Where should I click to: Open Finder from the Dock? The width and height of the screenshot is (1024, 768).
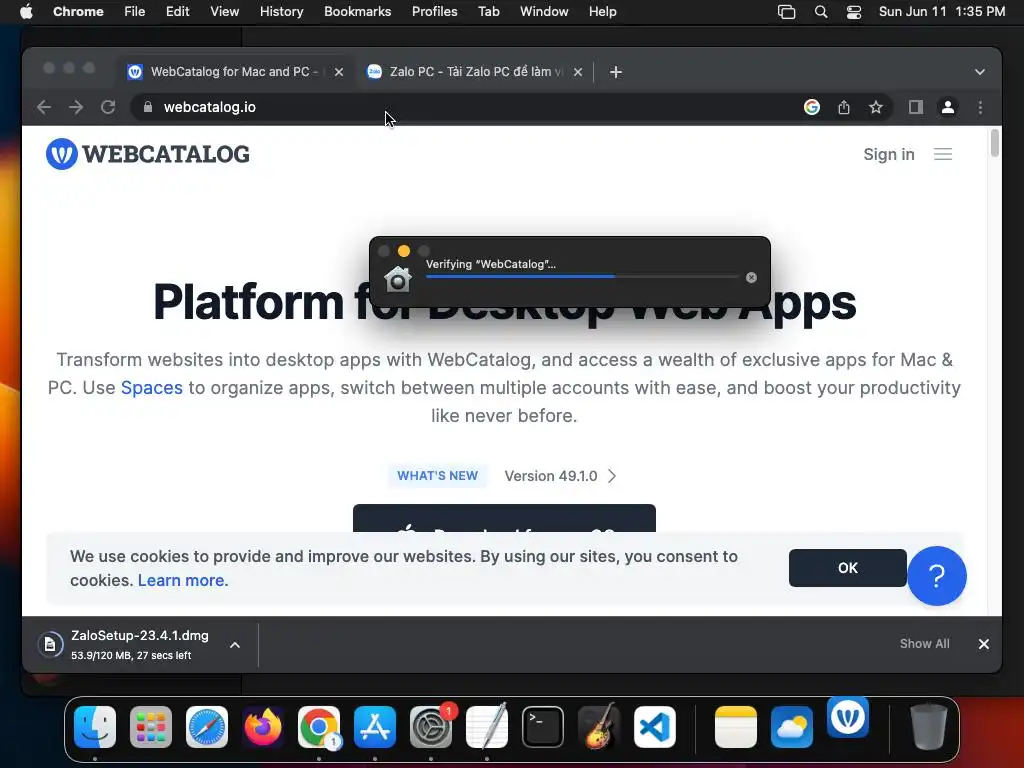click(95, 727)
